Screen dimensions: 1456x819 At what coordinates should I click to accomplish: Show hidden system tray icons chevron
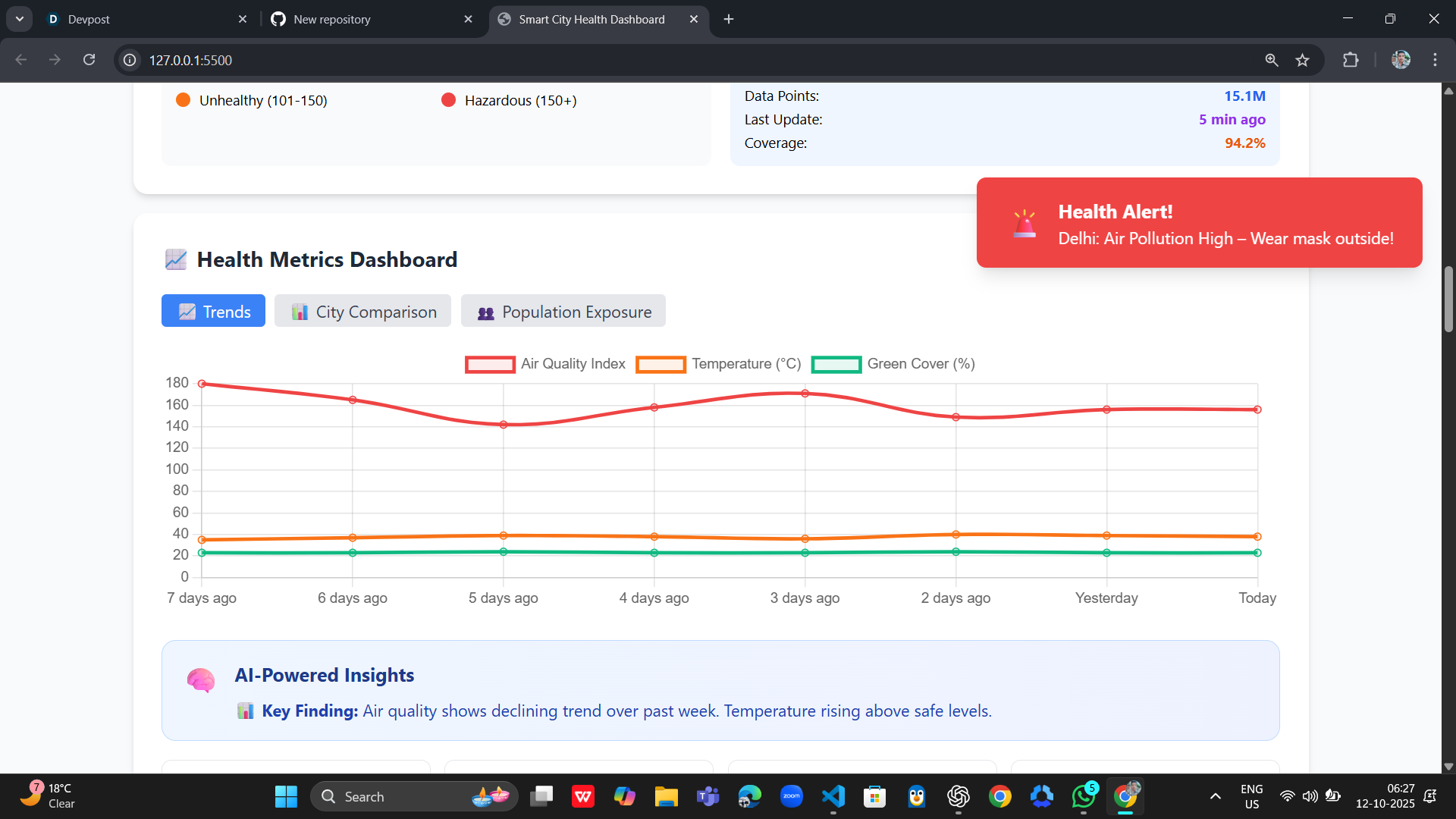pos(1215,796)
